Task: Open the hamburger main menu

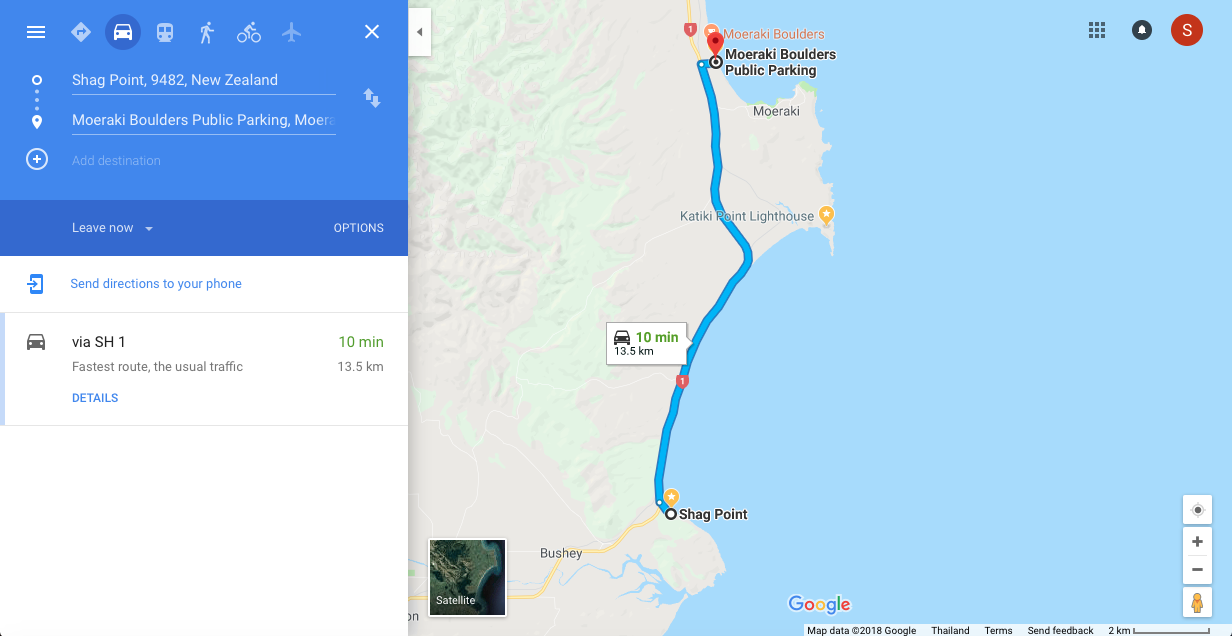Action: tap(36, 32)
